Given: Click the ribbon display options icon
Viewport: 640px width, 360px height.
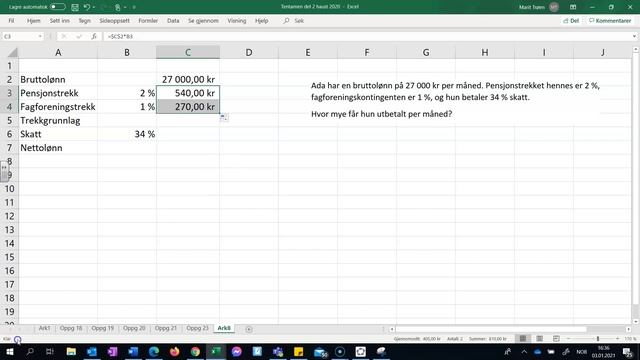Looking at the screenshot, I should pos(573,7).
